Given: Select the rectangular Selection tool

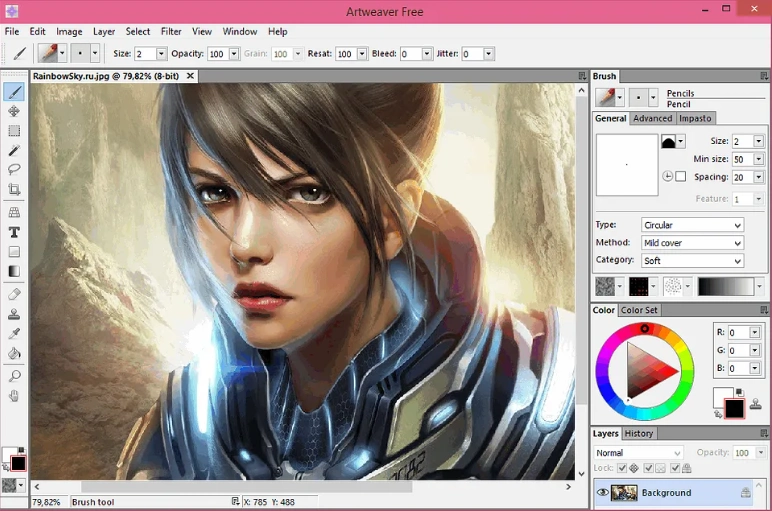Looking at the screenshot, I should tap(14, 130).
